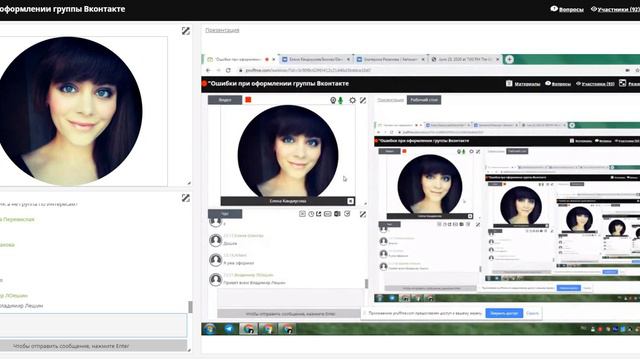
Task: Switch to 'Рабочий стол' tab in the largest shared screen
Action: click(x=424, y=100)
